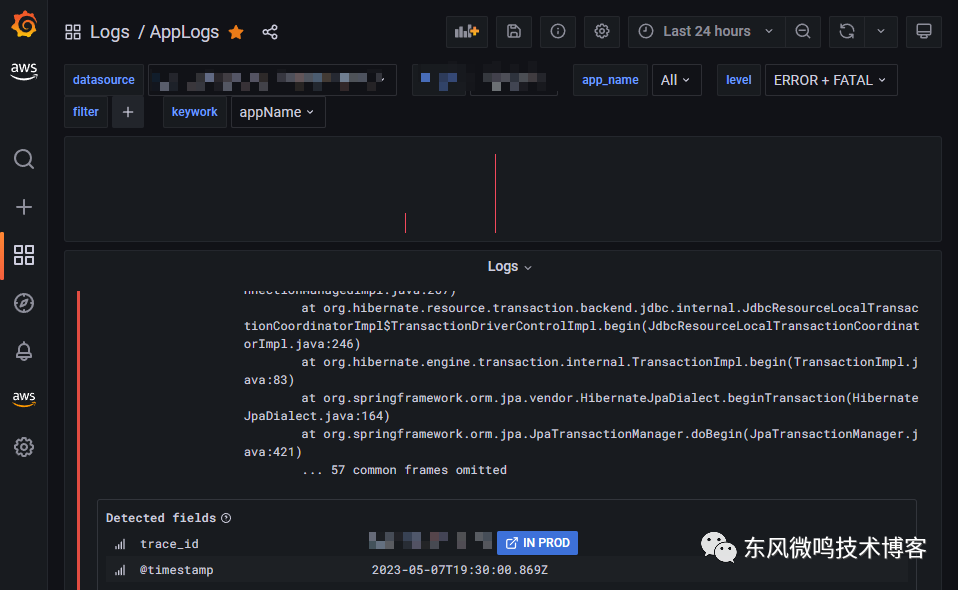
Task: Open the Alerting bell icon
Action: (24, 351)
